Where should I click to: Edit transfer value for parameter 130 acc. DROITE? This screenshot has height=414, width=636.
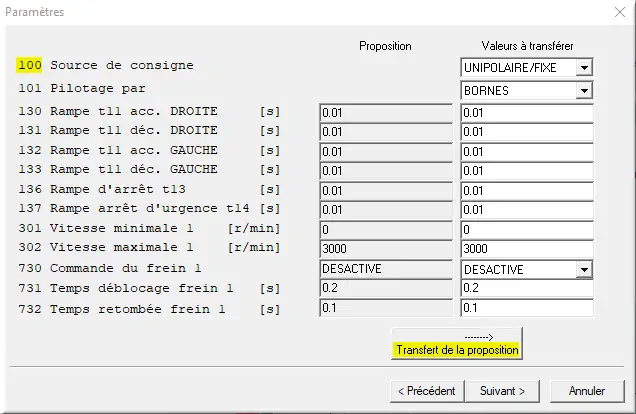coord(527,113)
